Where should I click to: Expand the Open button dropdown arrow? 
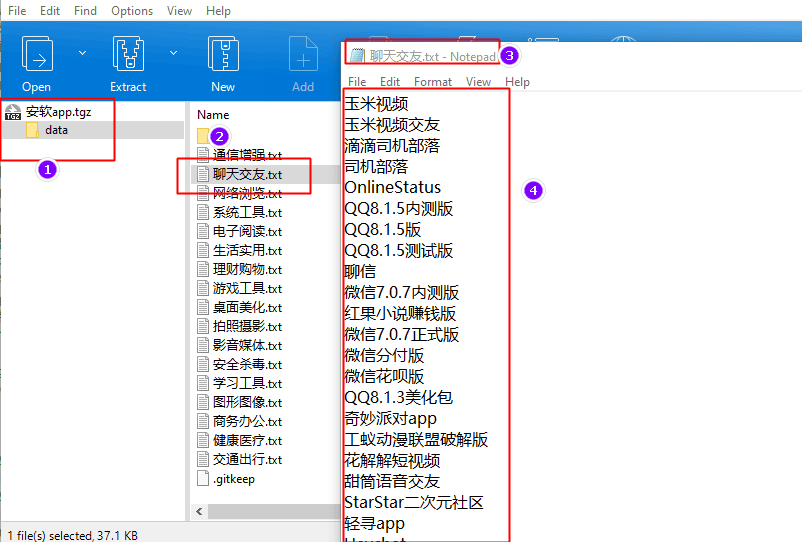coord(82,53)
